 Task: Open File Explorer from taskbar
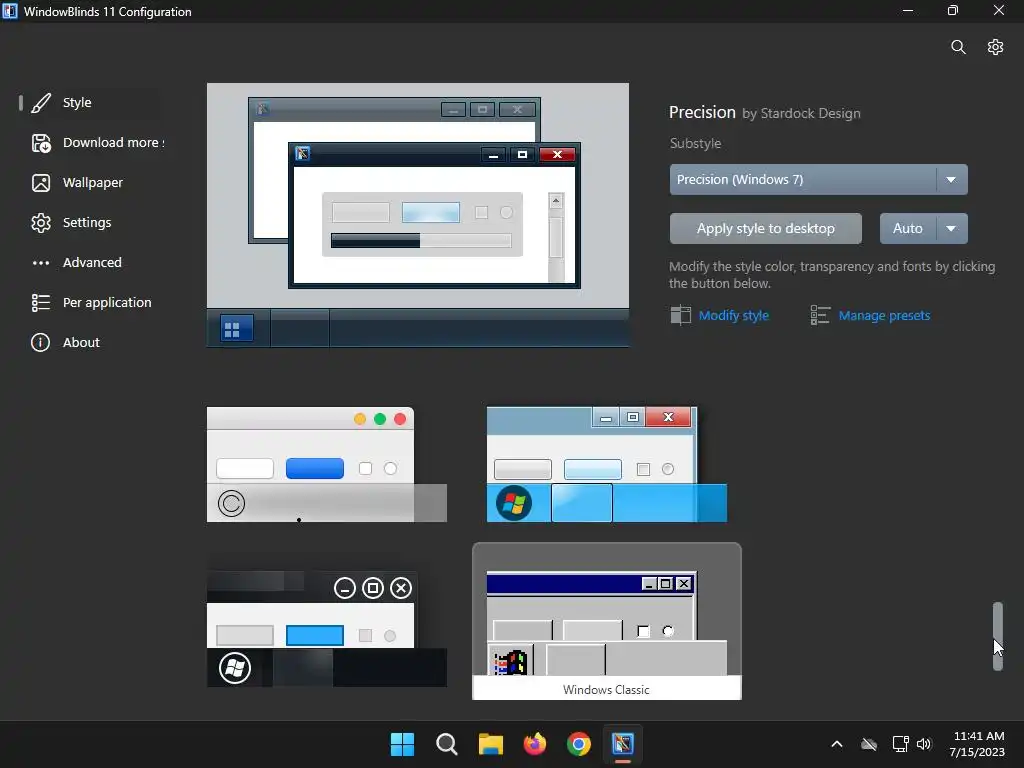(x=490, y=744)
